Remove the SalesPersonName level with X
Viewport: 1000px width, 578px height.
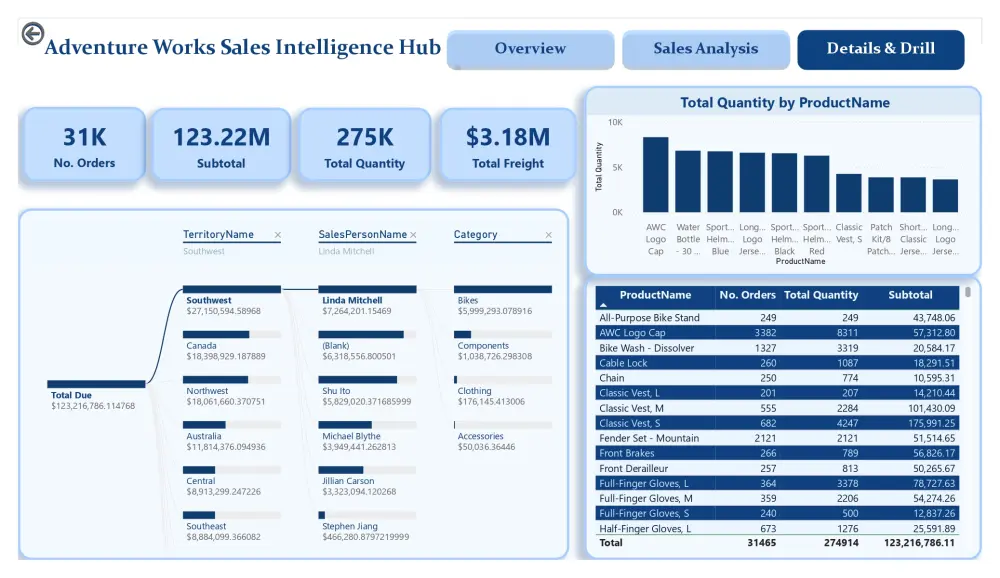coord(413,235)
